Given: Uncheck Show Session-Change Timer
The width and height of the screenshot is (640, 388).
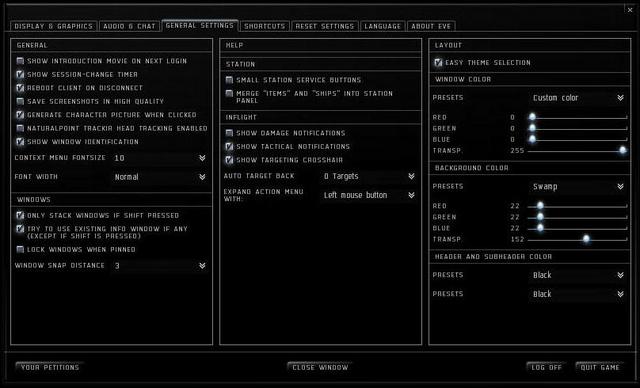Looking at the screenshot, I should pyautogui.click(x=20, y=74).
